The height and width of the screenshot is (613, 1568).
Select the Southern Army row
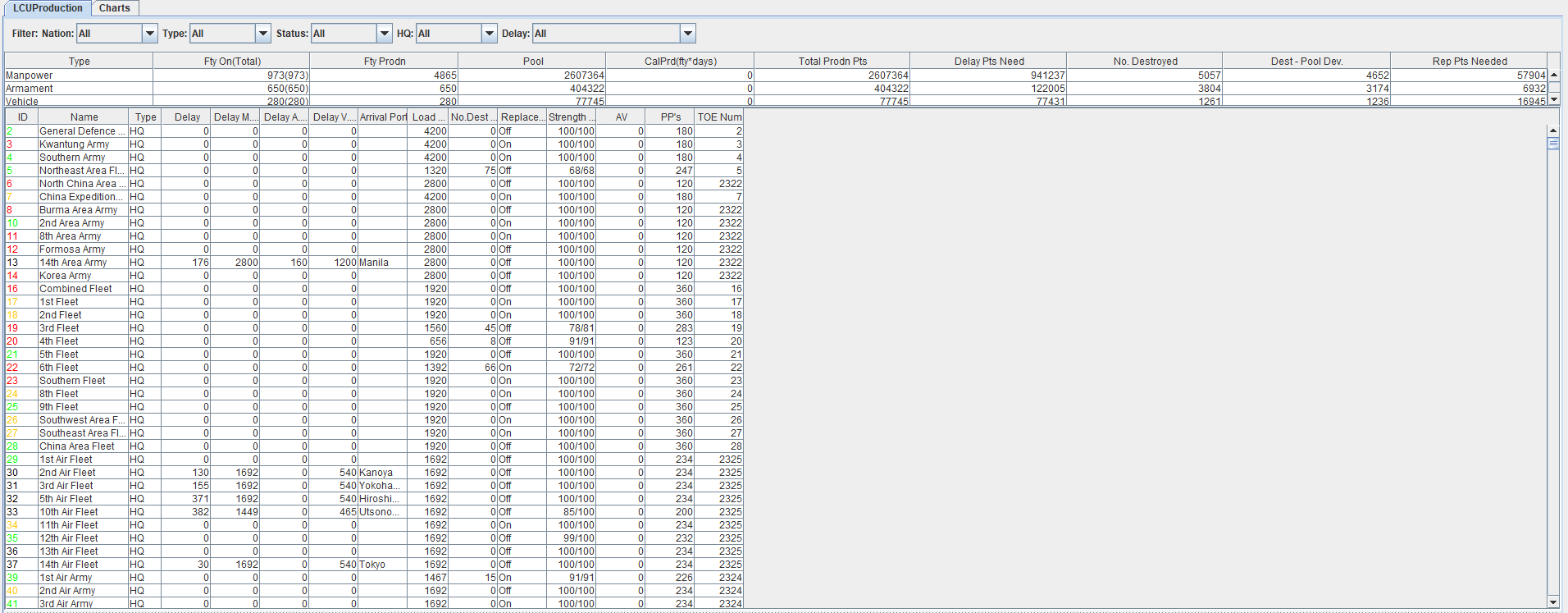pyautogui.click(x=374, y=158)
